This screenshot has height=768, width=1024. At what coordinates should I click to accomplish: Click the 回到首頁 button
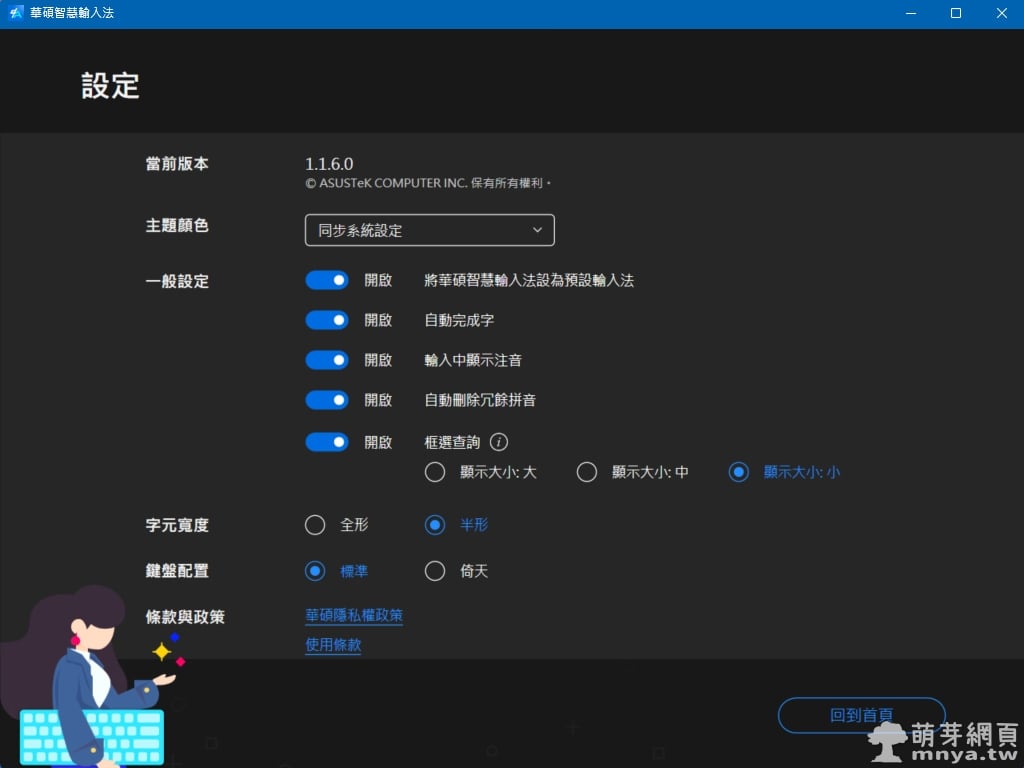861,715
